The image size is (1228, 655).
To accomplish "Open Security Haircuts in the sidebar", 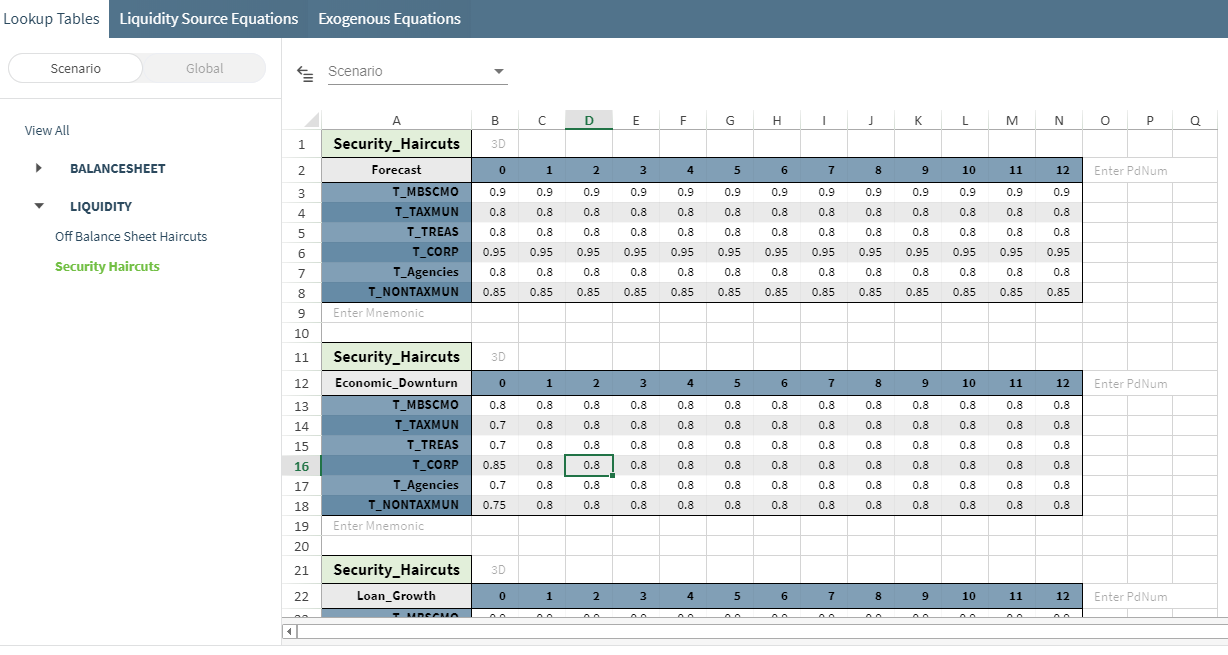I will [107, 266].
